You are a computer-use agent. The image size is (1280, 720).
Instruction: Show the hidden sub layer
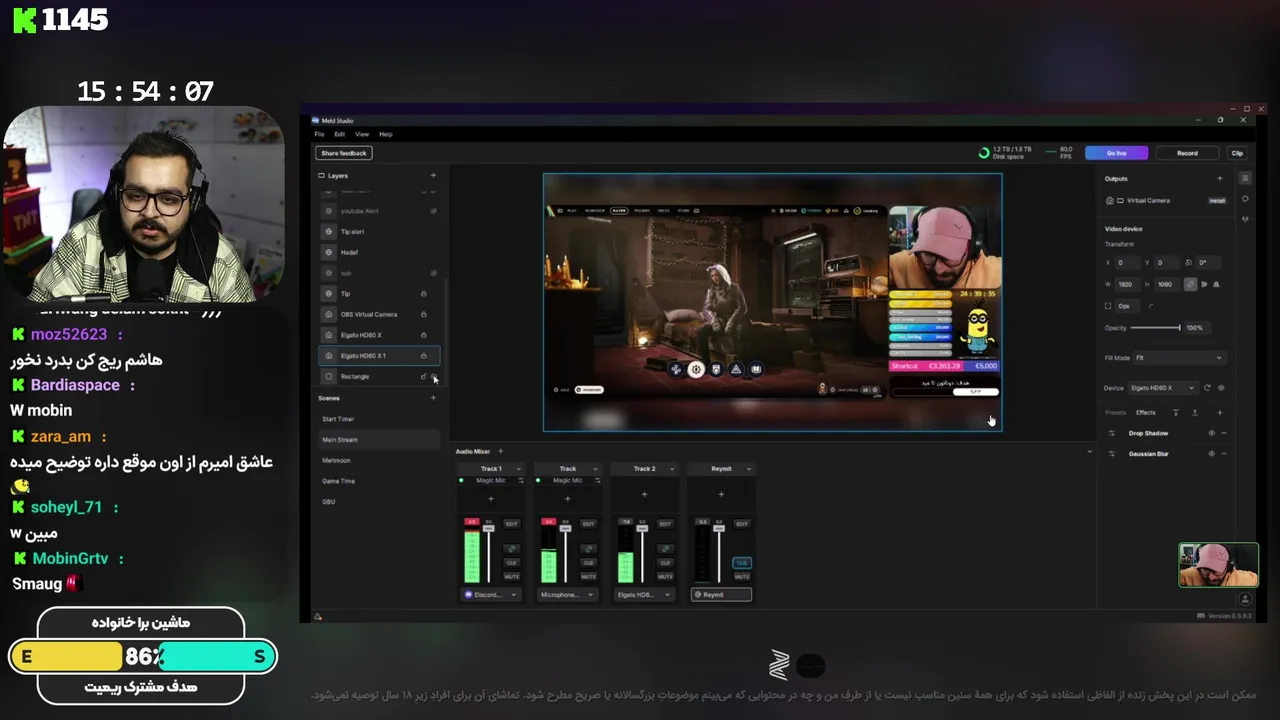(433, 273)
